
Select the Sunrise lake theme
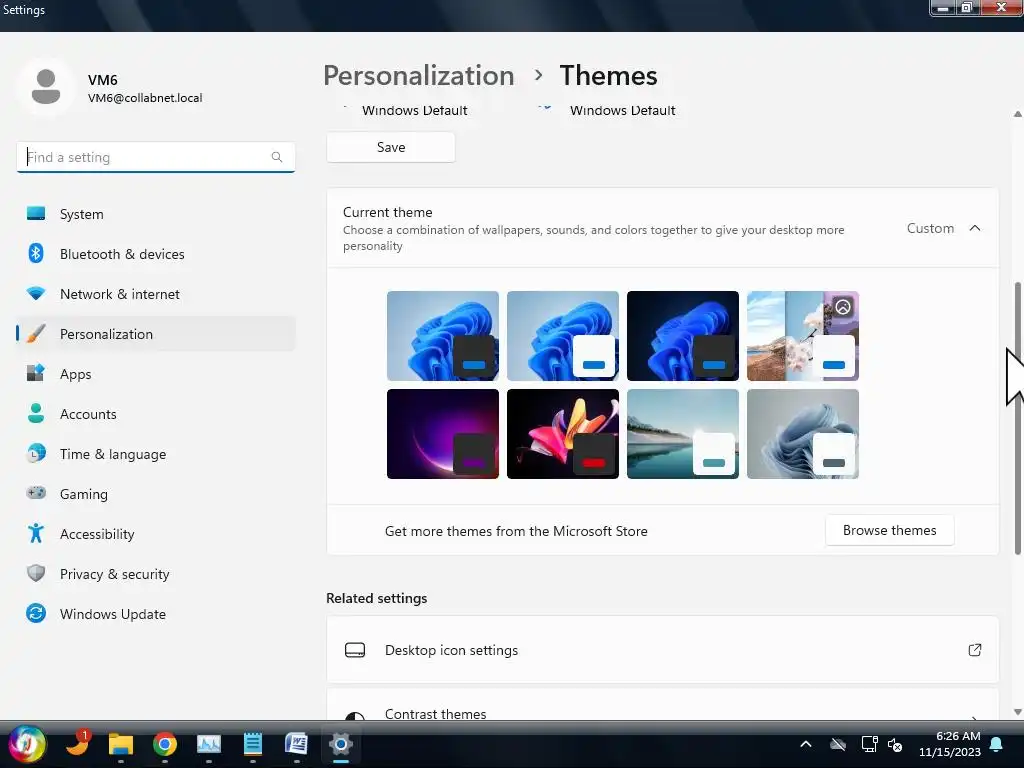pos(683,434)
